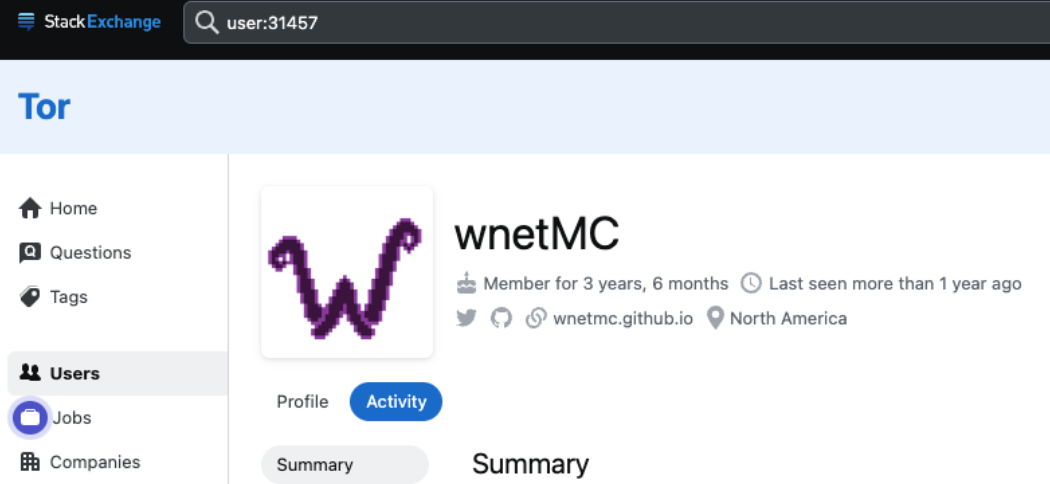Click the magnifier icon in search bar
Image resolution: width=1050 pixels, height=484 pixels.
coord(206,23)
